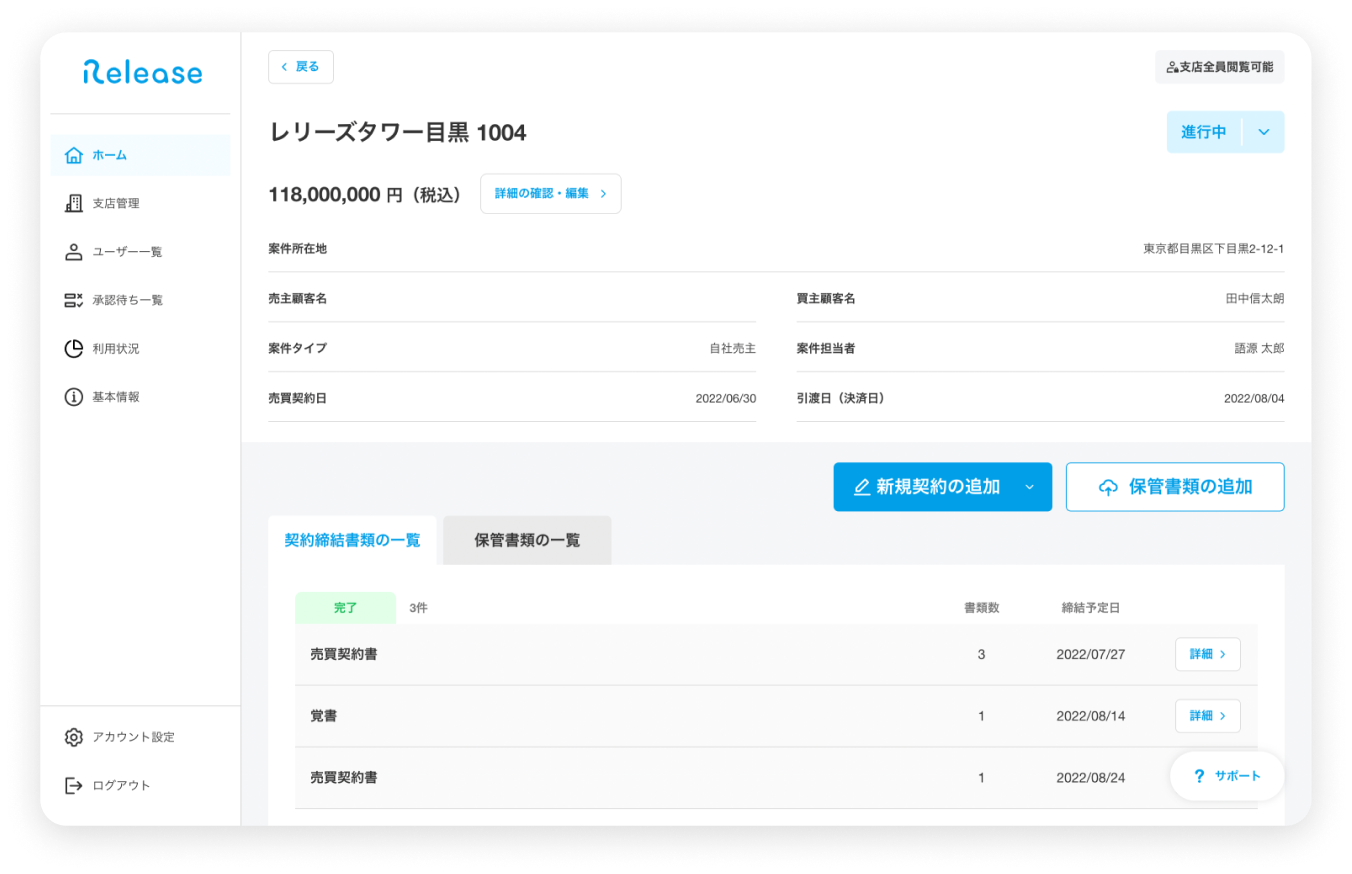Click the address 東京都目黒区下目黒2-12-1
The image size is (1352, 874).
(x=1214, y=249)
